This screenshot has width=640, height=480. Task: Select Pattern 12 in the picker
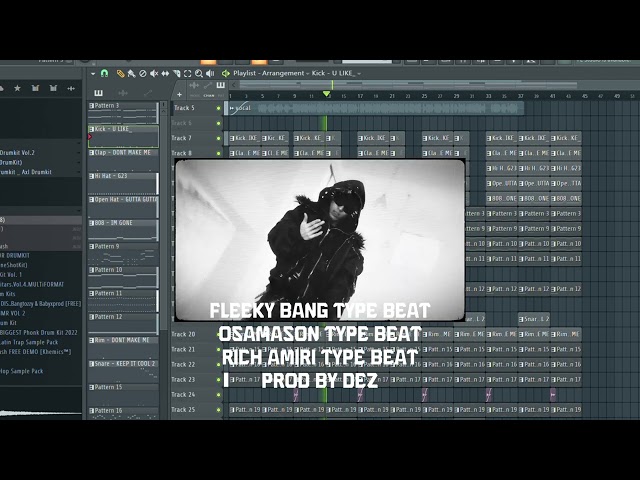[123, 324]
